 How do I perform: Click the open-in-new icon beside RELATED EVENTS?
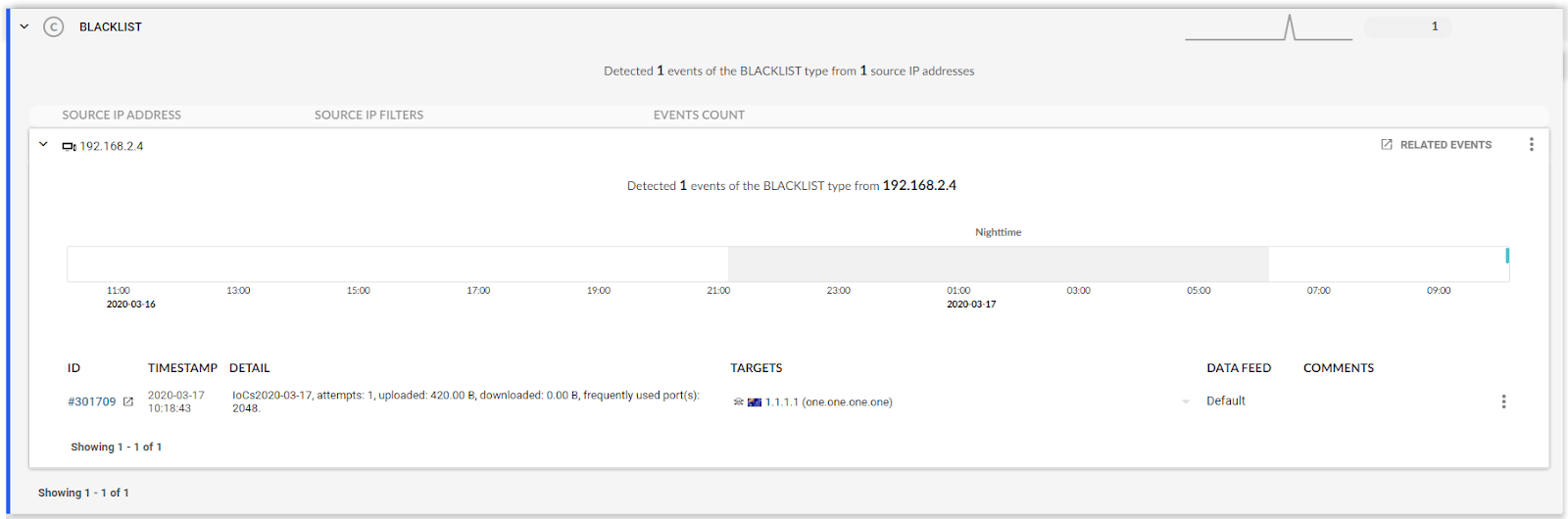[1387, 145]
